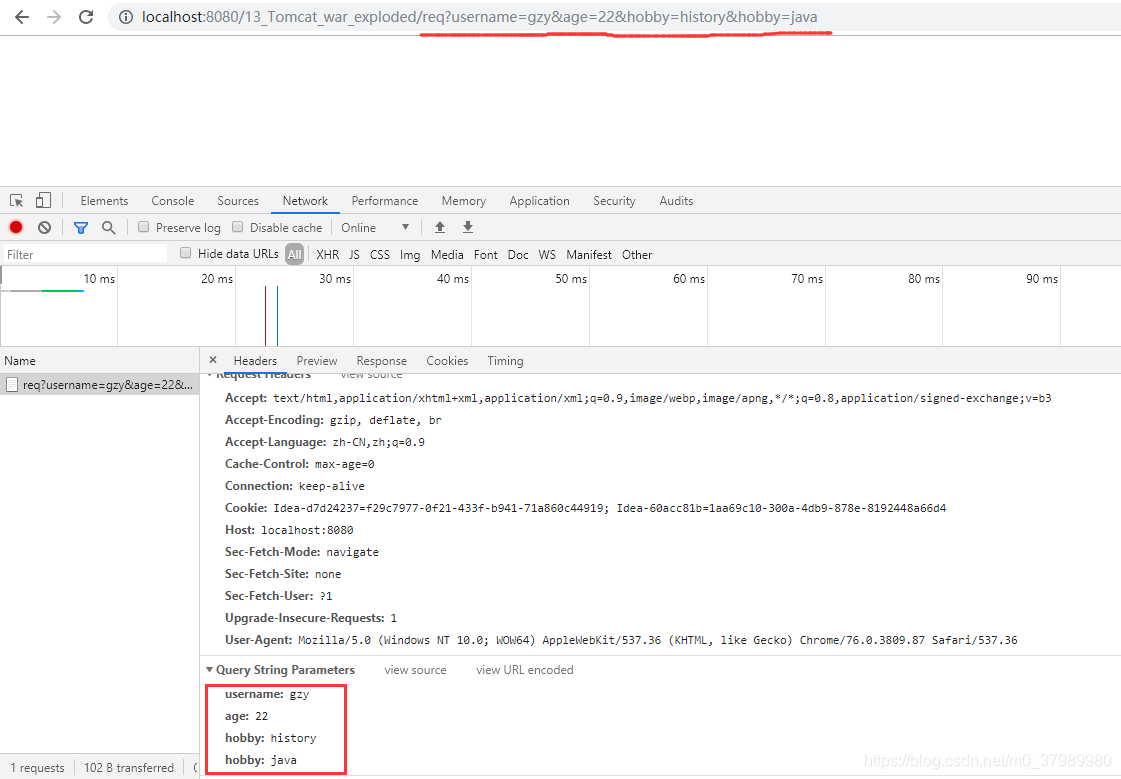Open the Timing tab of the request

[x=505, y=360]
